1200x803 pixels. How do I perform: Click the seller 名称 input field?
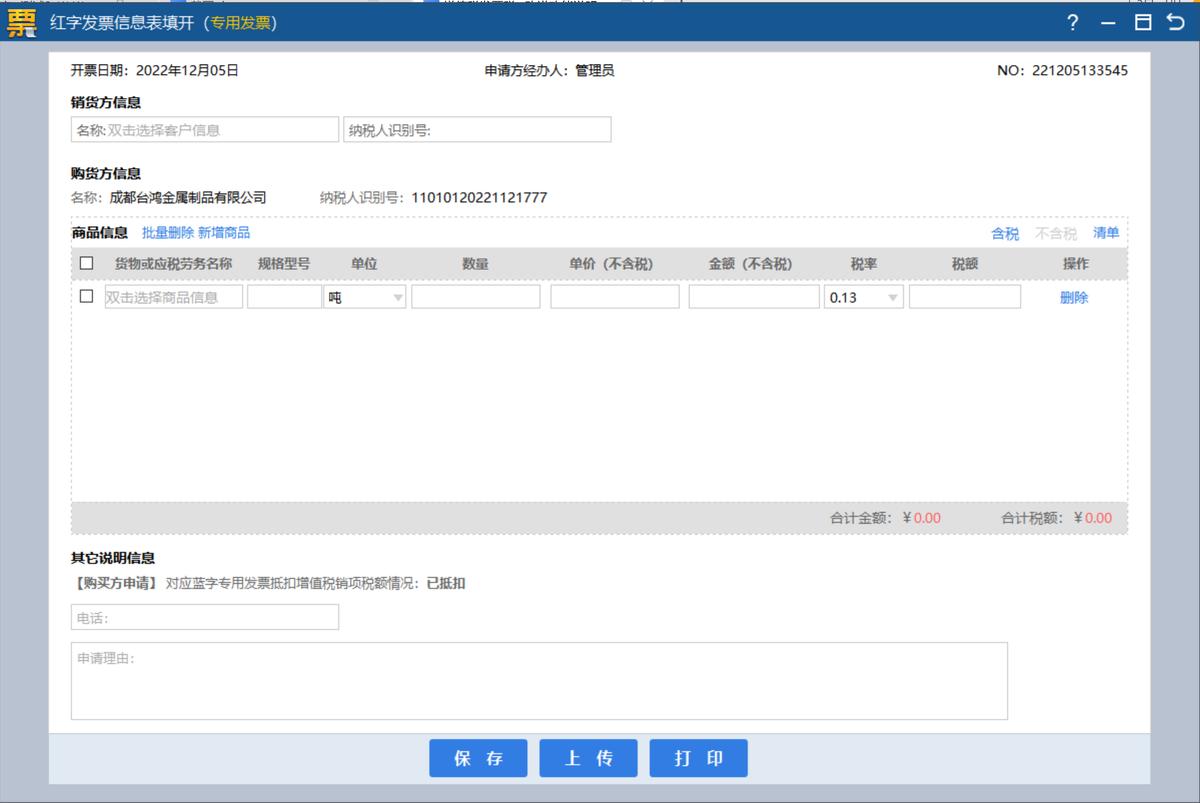coord(204,128)
